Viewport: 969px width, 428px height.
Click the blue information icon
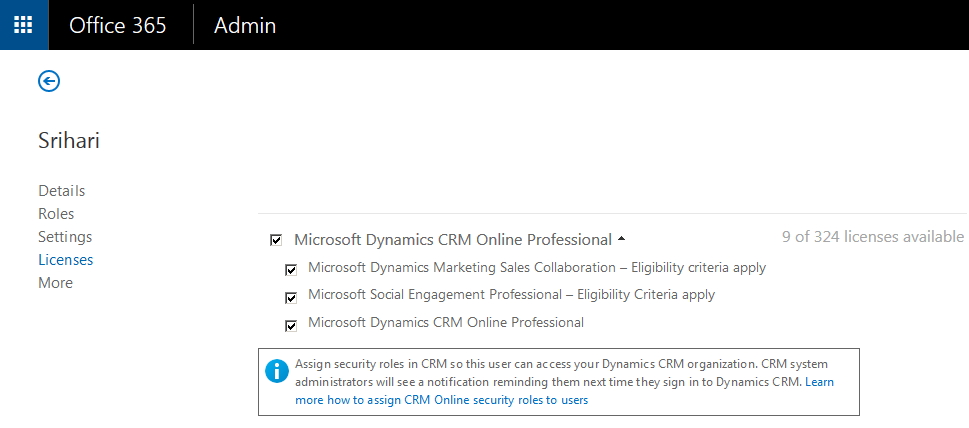(x=277, y=371)
